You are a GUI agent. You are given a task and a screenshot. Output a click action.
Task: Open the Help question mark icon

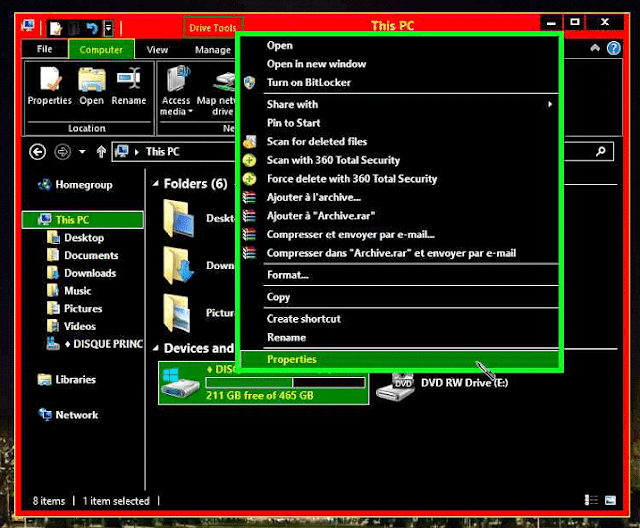coord(613,48)
